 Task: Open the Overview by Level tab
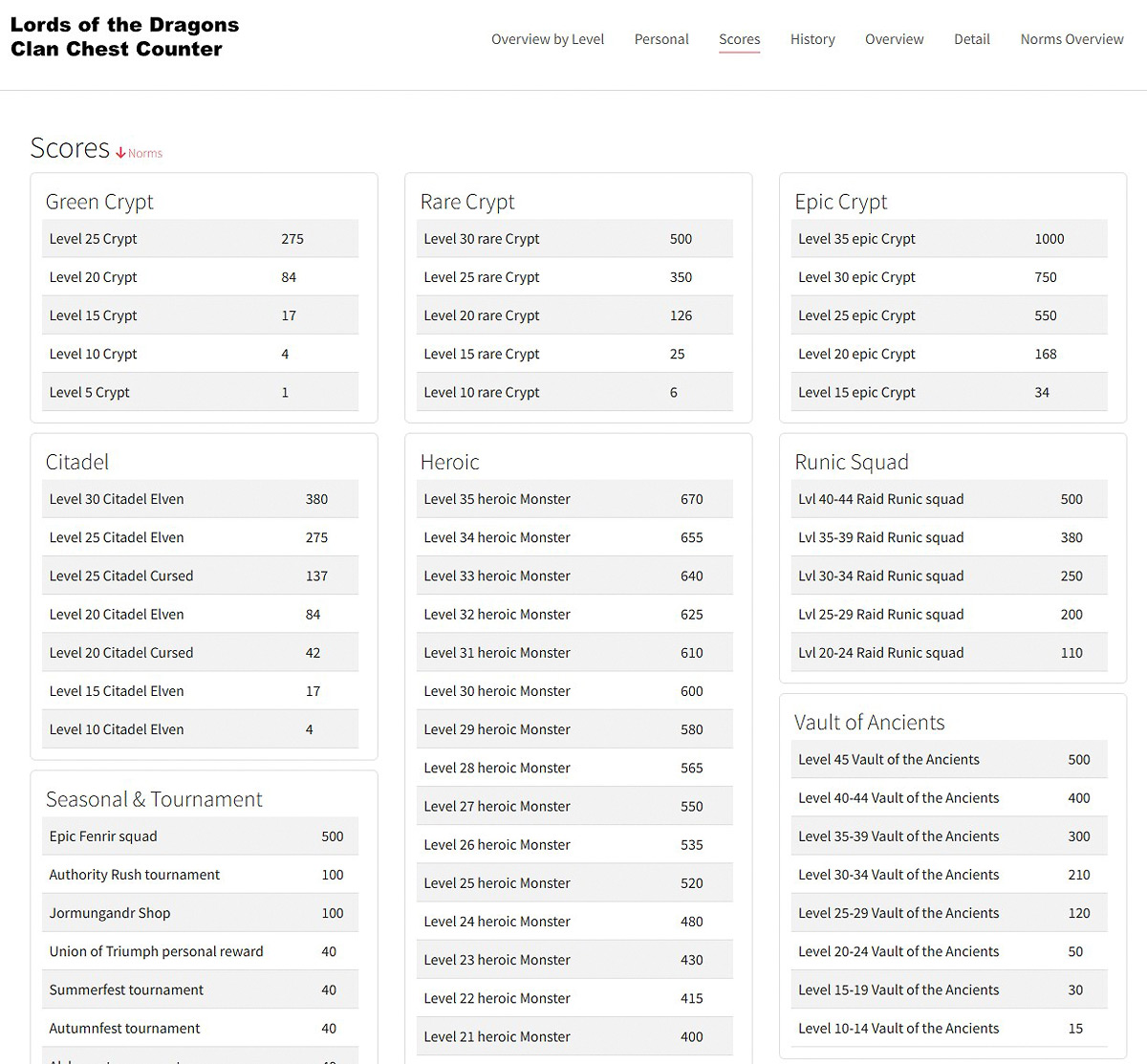click(x=548, y=39)
